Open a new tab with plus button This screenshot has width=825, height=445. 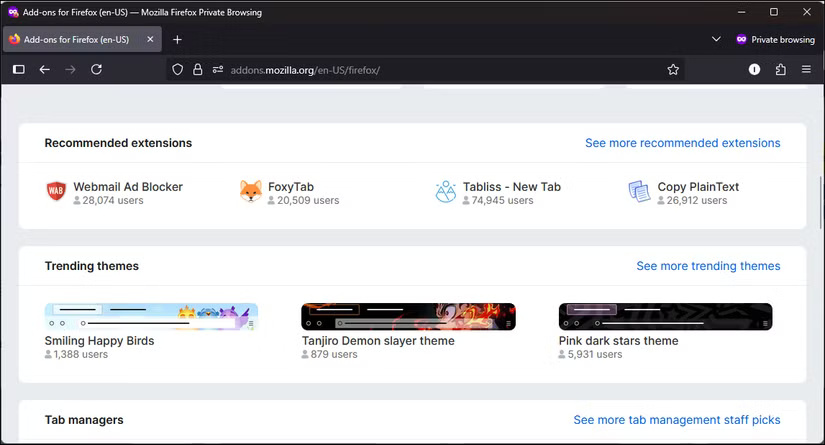pyautogui.click(x=177, y=39)
